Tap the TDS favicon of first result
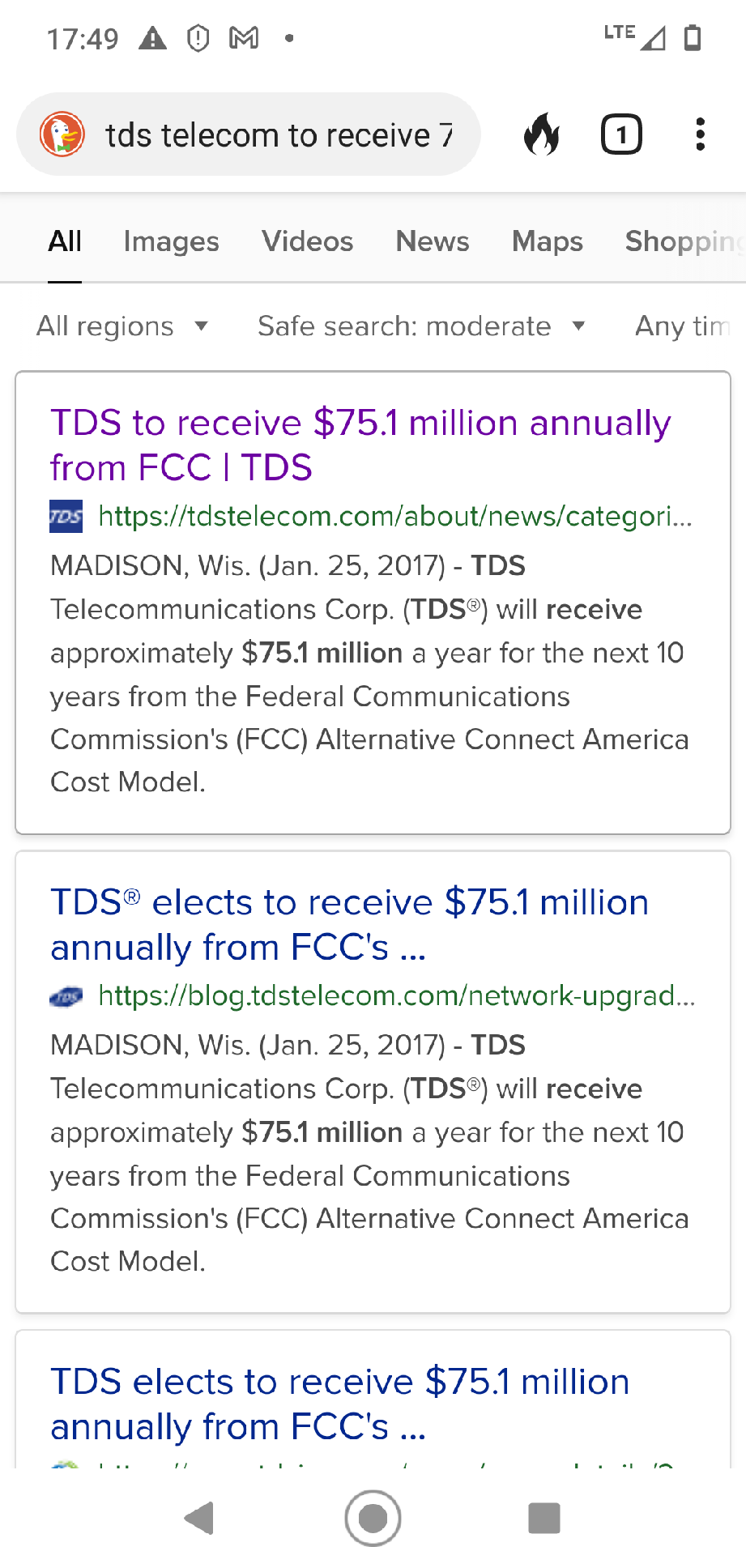The width and height of the screenshot is (746, 1568). pyautogui.click(x=66, y=516)
